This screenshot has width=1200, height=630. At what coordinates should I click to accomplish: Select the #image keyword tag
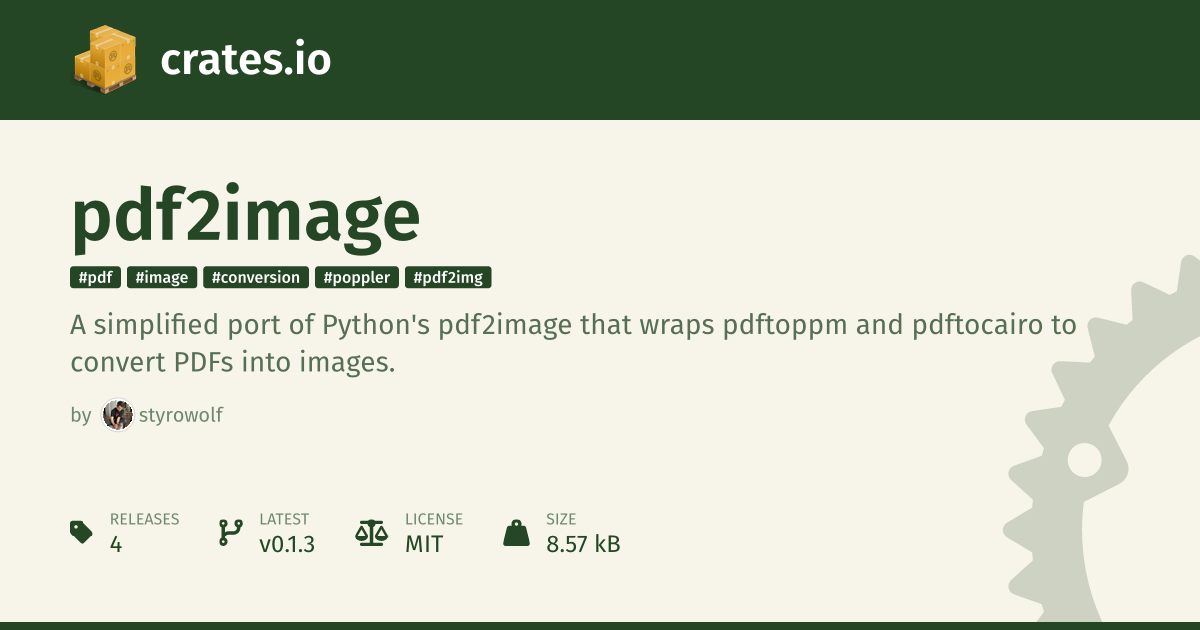161,277
